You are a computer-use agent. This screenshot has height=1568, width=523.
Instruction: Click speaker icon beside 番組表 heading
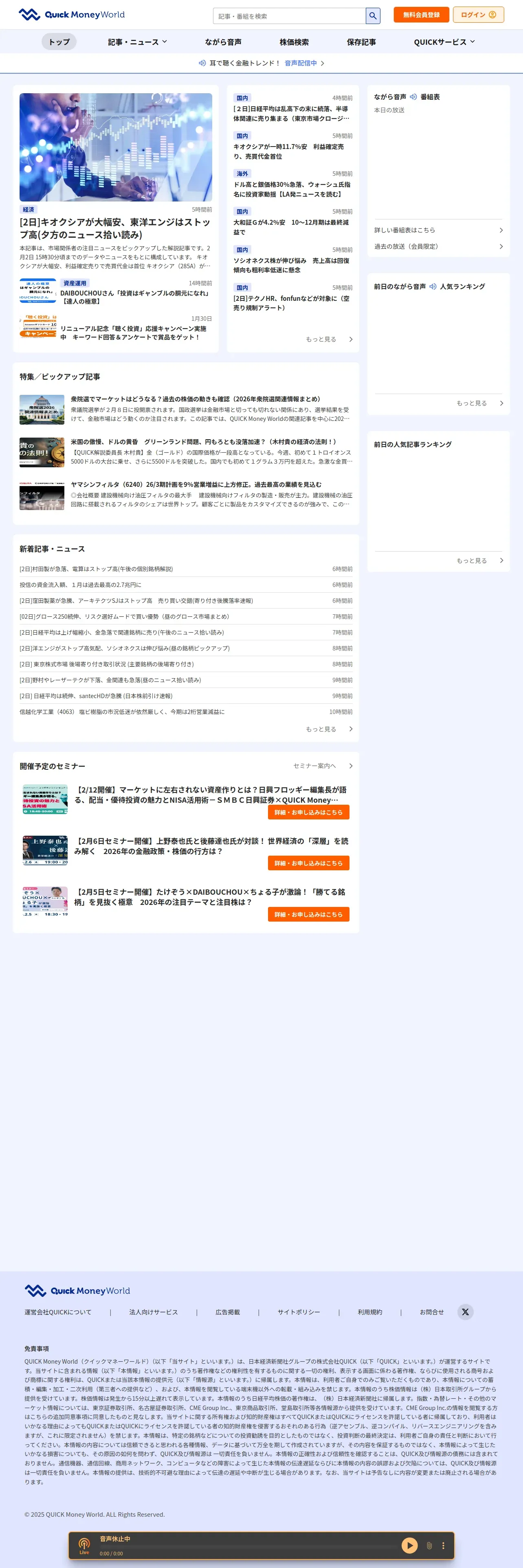(413, 97)
